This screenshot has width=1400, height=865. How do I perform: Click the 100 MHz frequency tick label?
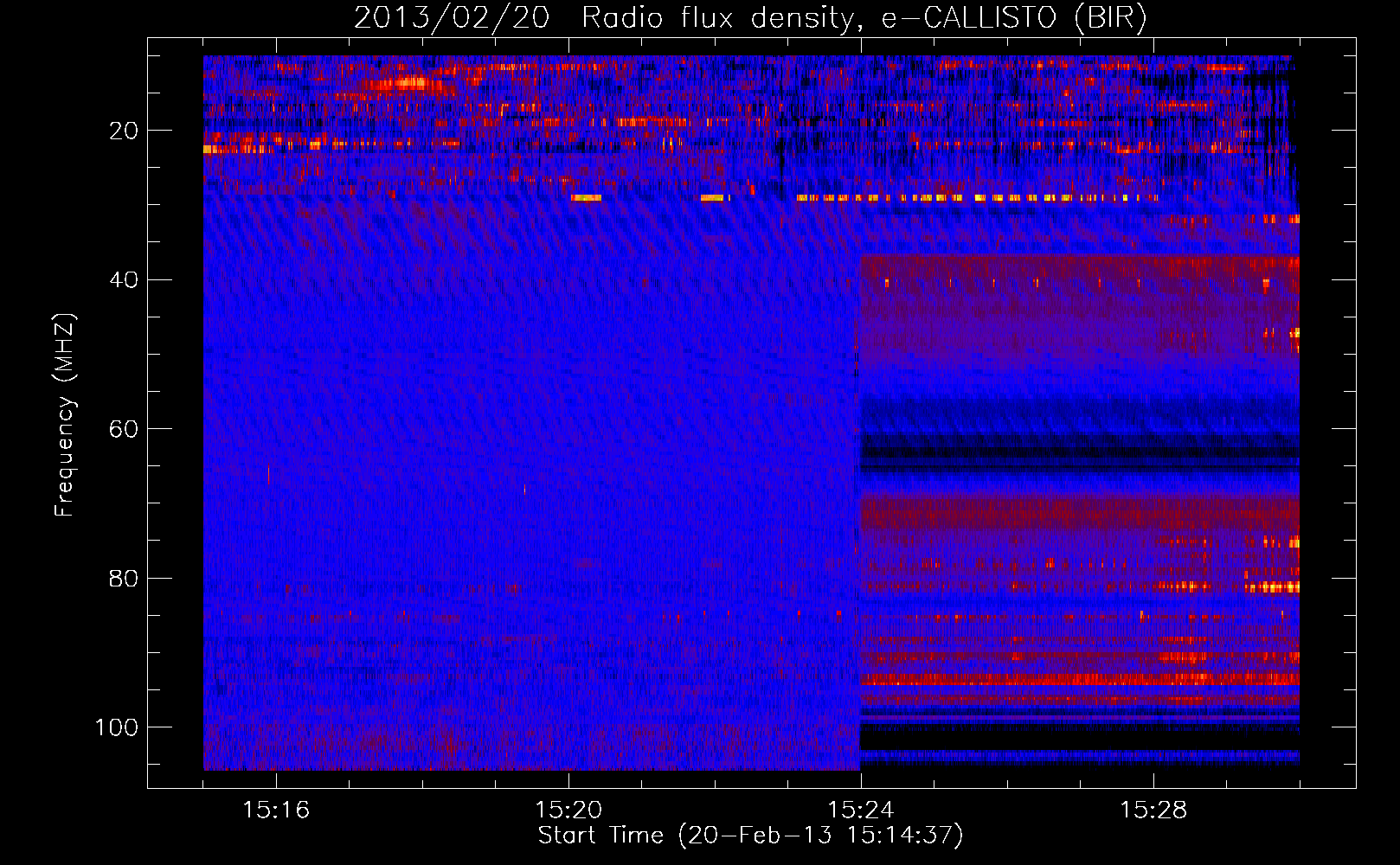coord(117,727)
